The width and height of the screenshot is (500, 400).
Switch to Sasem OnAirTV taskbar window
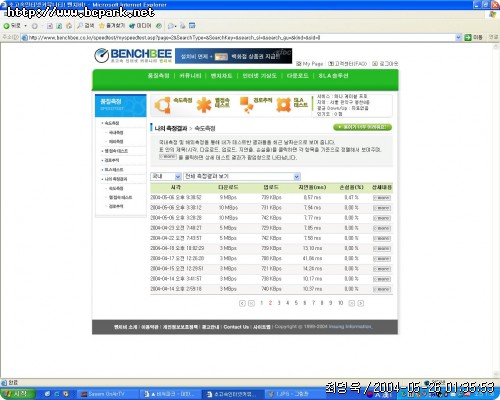click(x=107, y=394)
